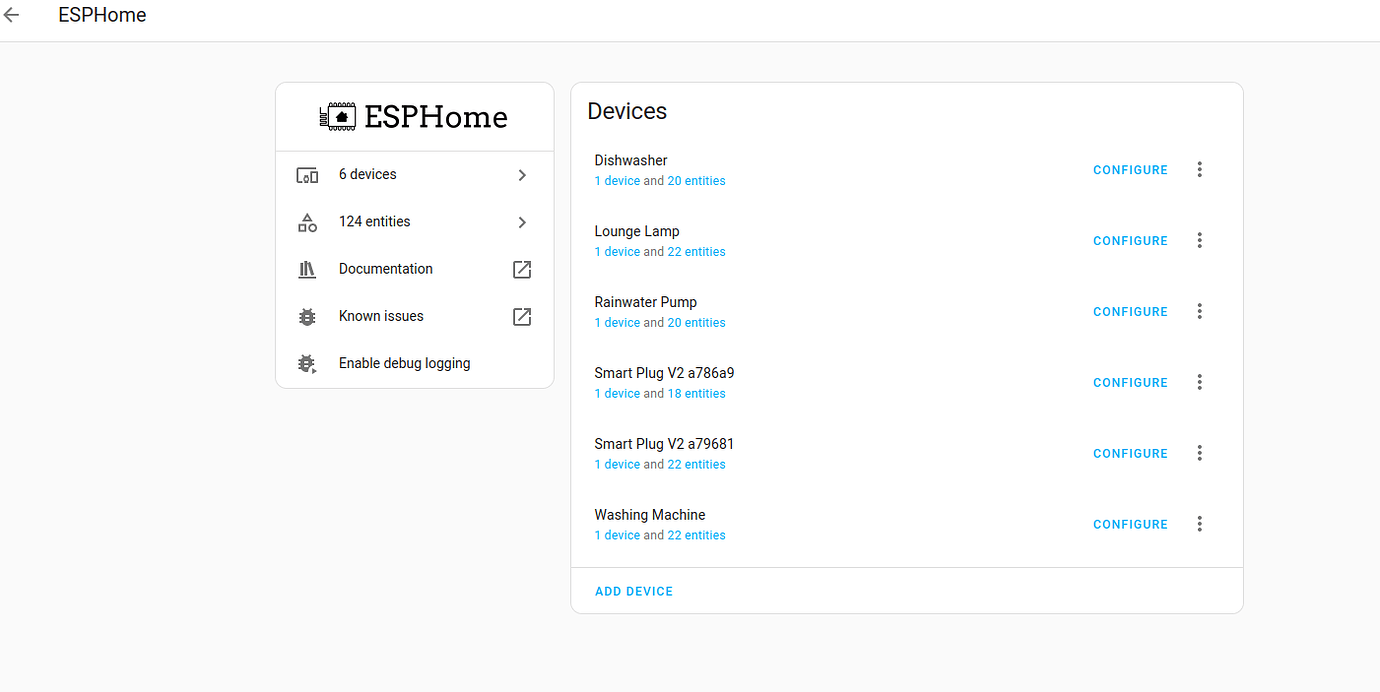Click the devices counter icon

click(x=307, y=174)
